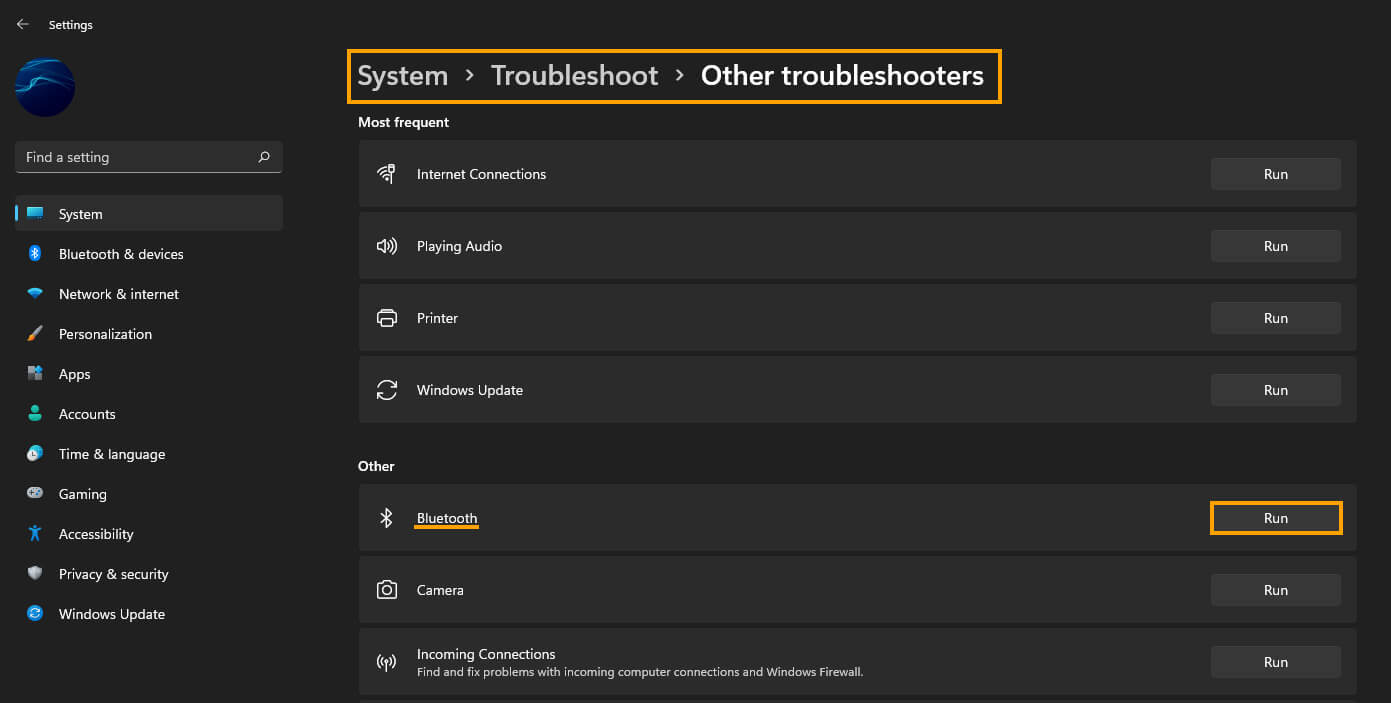Open Time & language settings

[x=149, y=454]
